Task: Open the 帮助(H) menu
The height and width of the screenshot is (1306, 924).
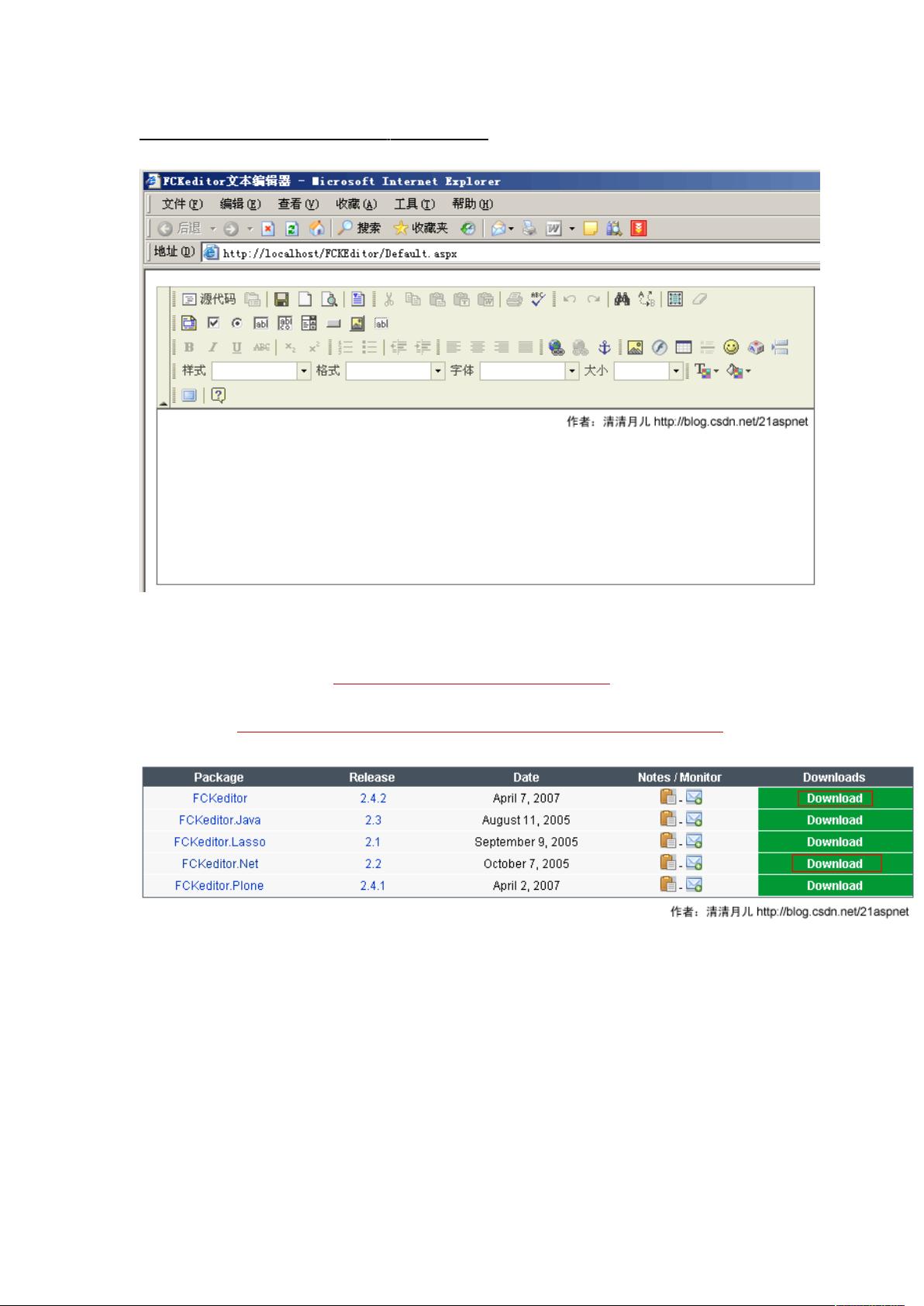Action: pos(473,204)
